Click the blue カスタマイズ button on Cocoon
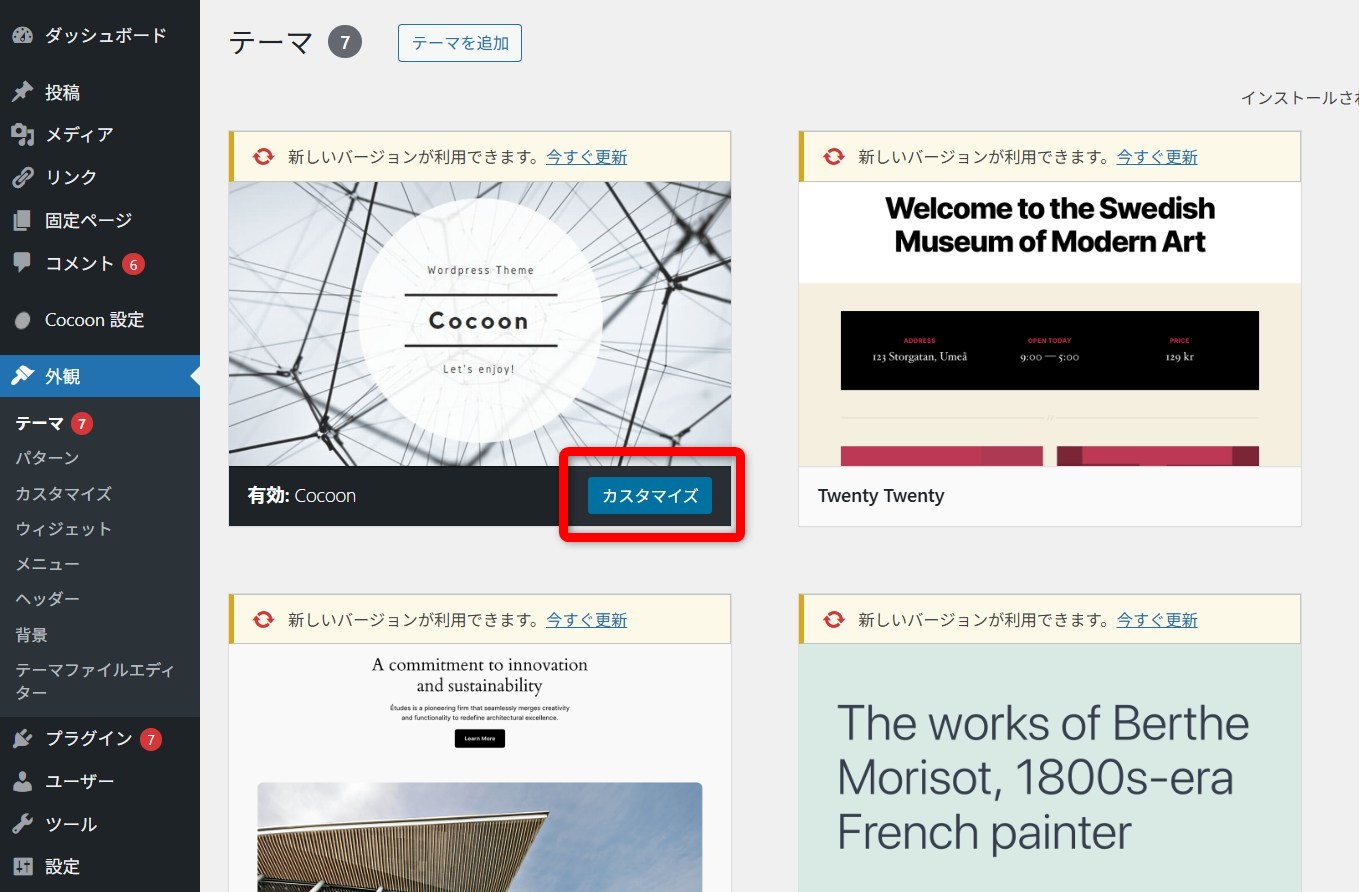This screenshot has width=1359, height=892. tap(650, 495)
